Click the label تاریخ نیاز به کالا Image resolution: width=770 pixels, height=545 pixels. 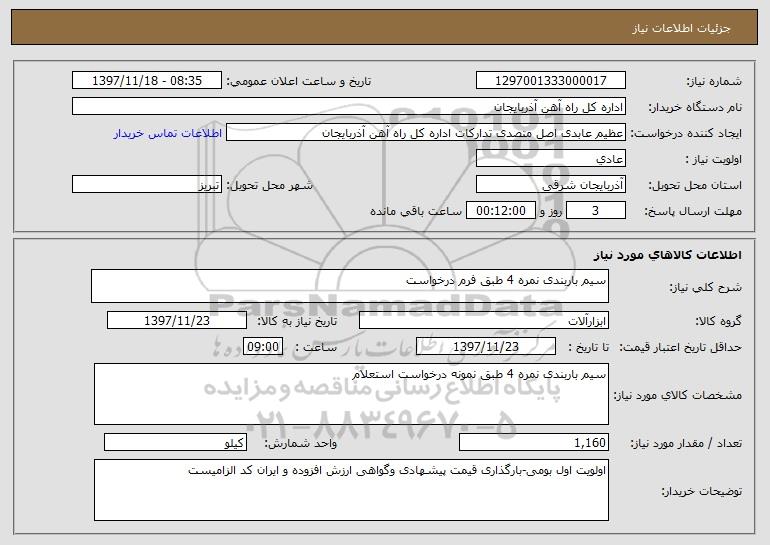[297, 322]
